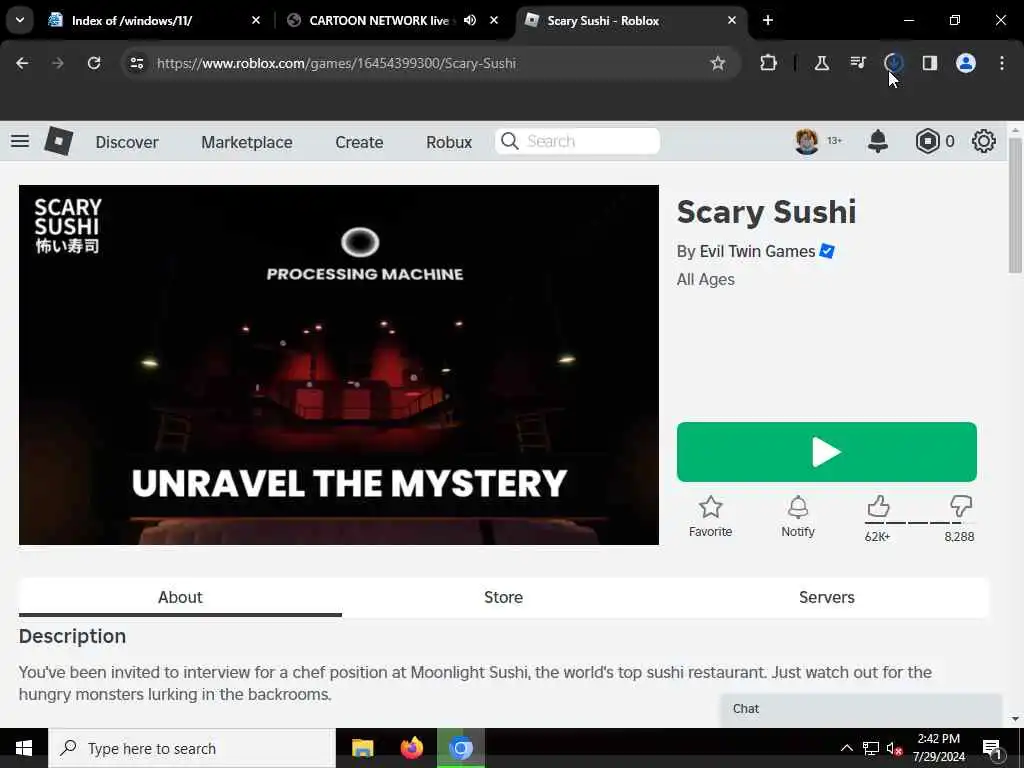This screenshot has width=1024, height=768.
Task: Click the 8,288 dislikes count
Action: [959, 537]
